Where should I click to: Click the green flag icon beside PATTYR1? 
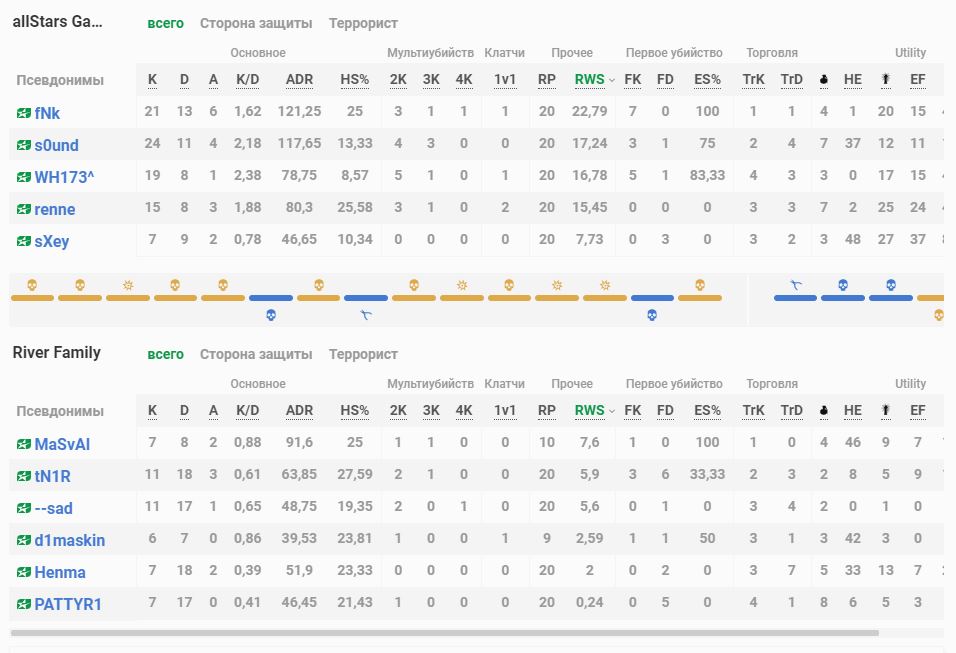tap(24, 604)
